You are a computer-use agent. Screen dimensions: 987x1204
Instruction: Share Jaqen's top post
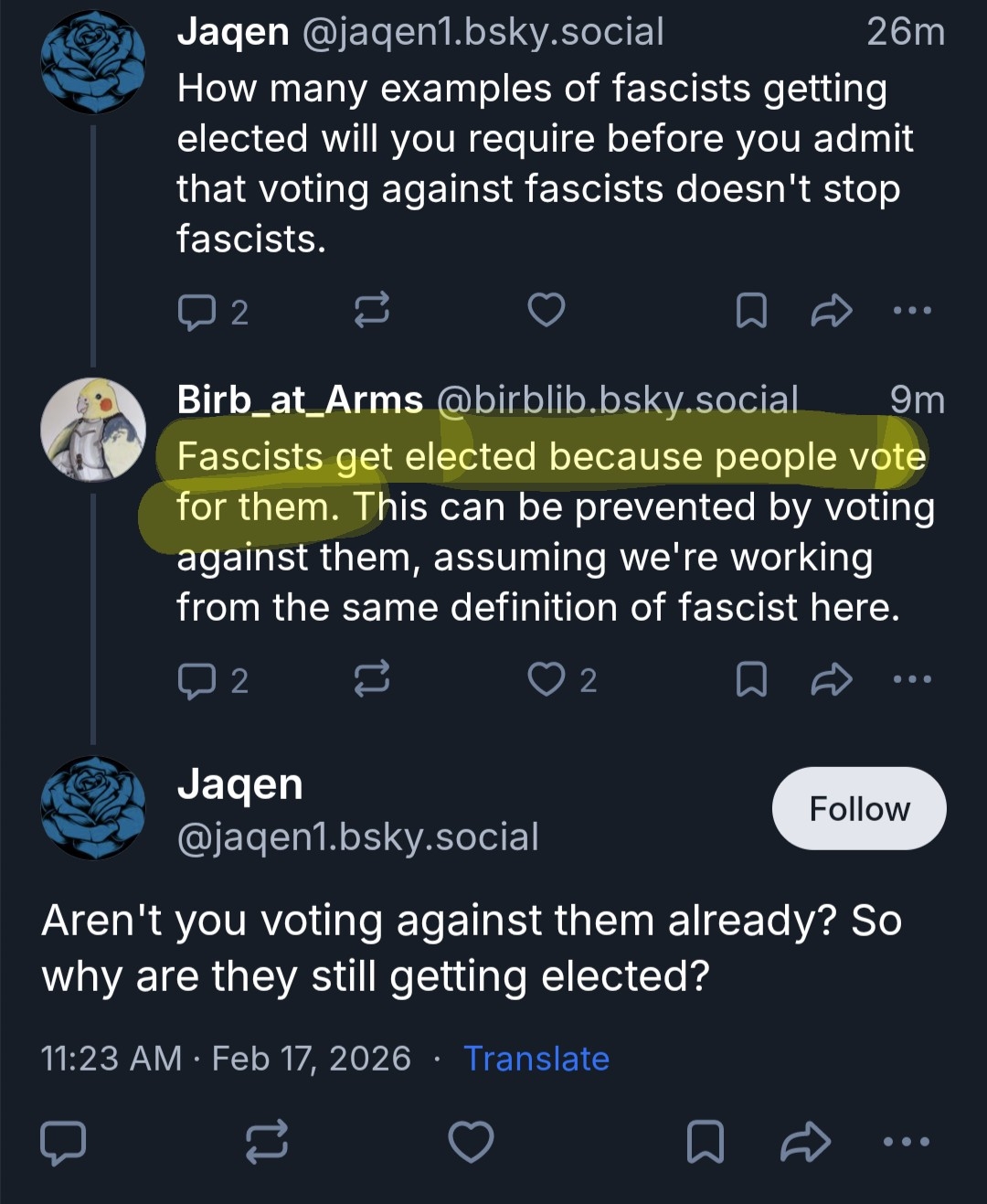831,311
